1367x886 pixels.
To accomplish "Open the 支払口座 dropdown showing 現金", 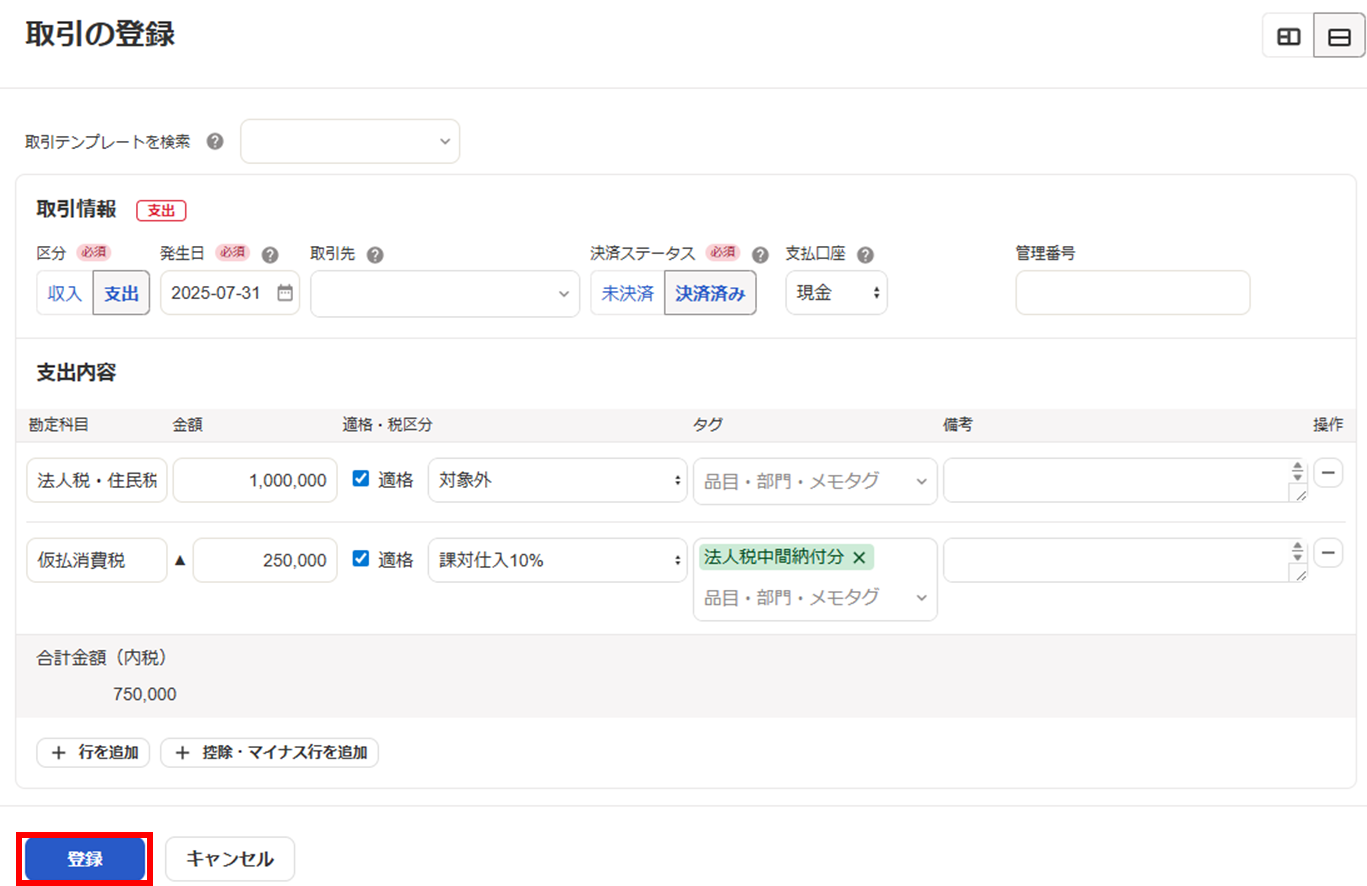I will pos(836,294).
